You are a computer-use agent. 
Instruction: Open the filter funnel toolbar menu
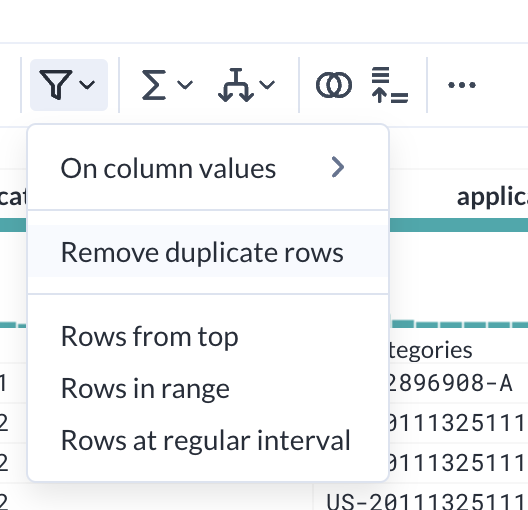point(69,85)
